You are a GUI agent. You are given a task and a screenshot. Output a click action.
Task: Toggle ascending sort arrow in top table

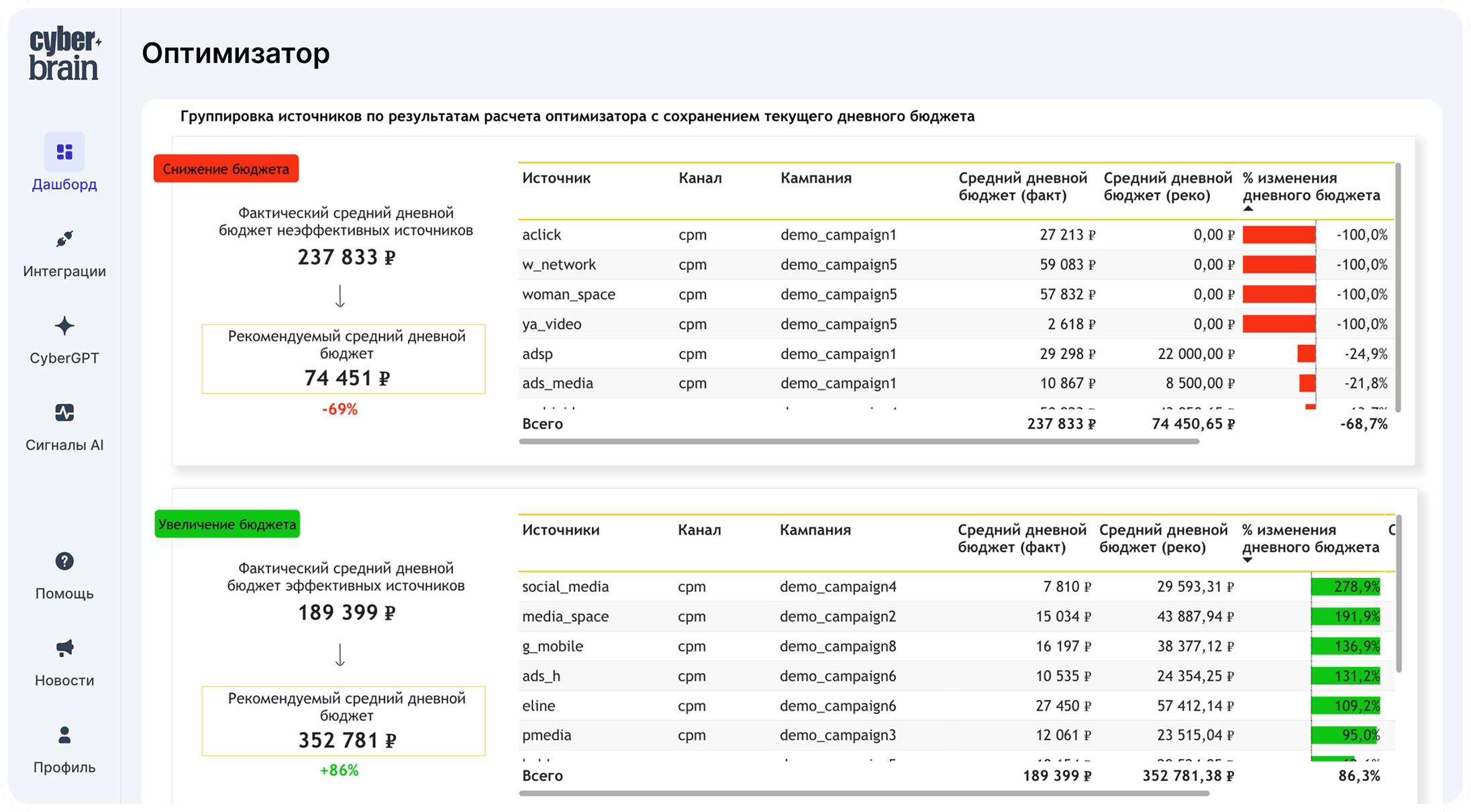point(1248,209)
